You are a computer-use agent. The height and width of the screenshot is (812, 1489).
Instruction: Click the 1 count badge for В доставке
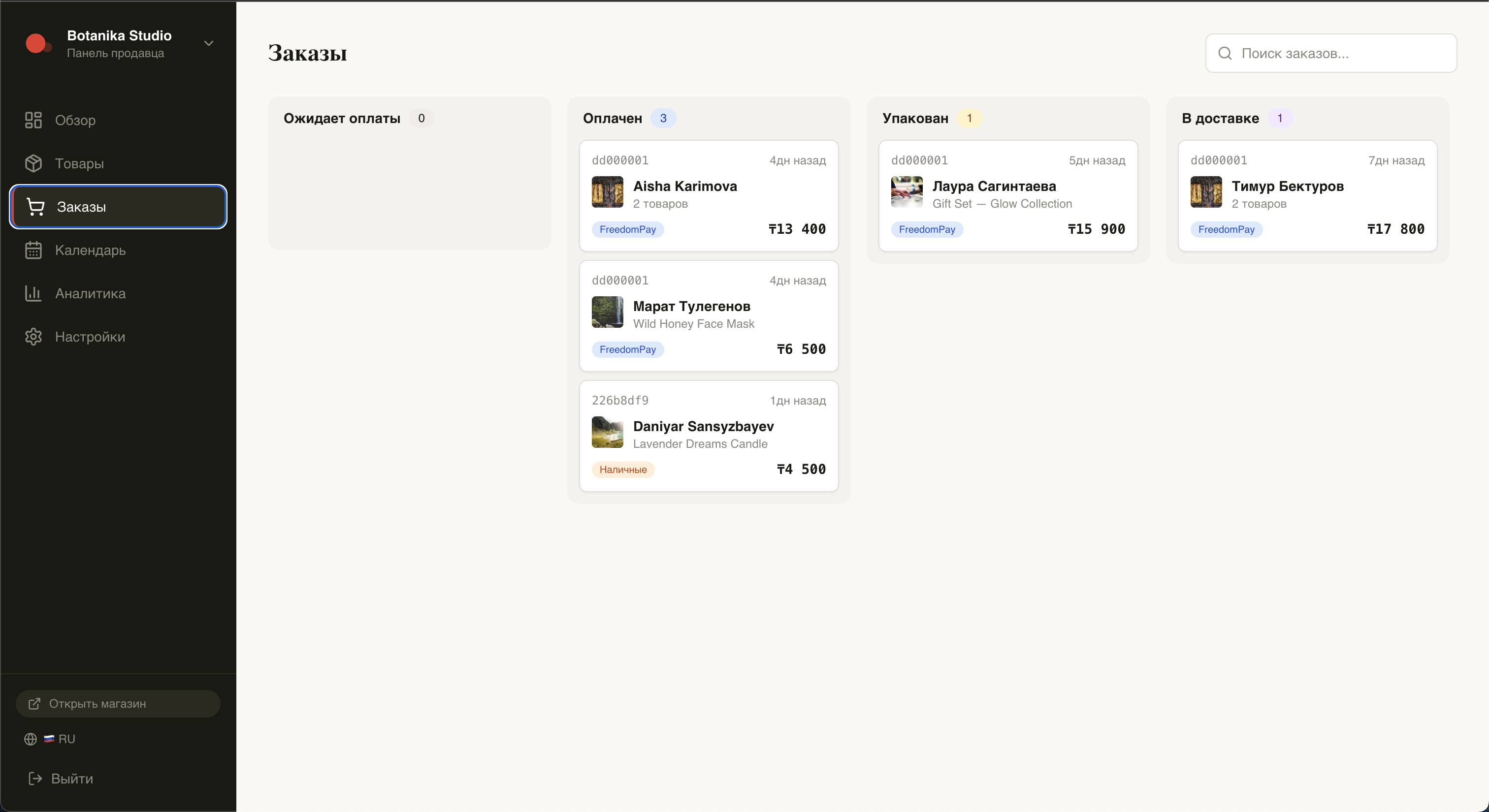pos(1280,119)
